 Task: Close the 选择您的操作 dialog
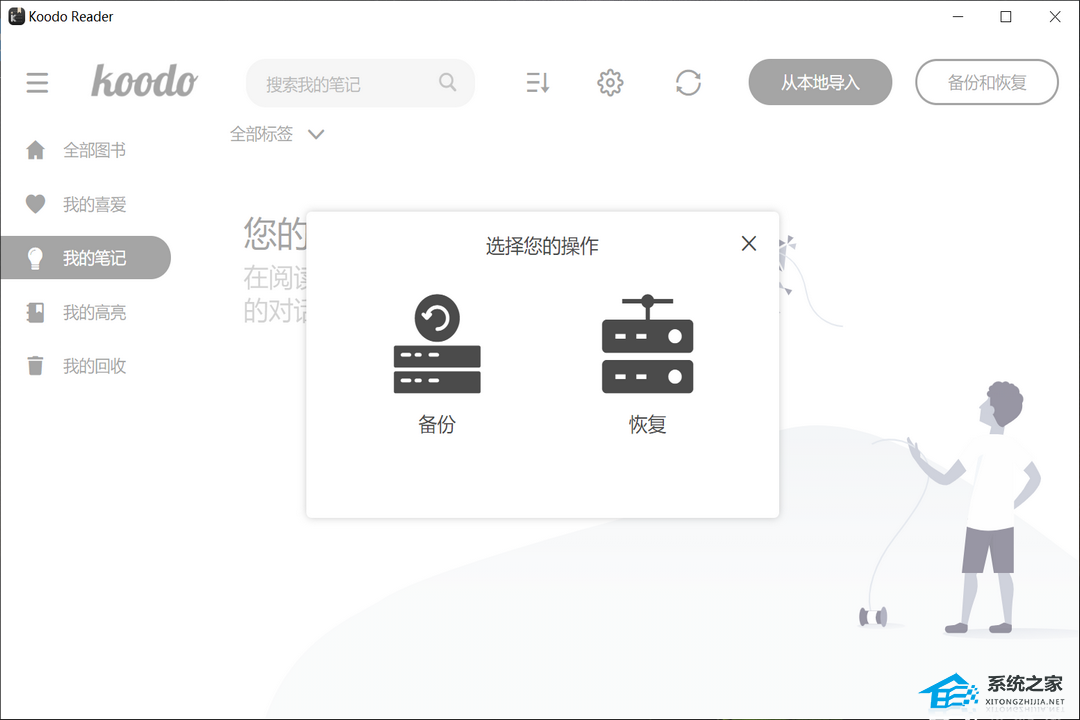[x=749, y=243]
